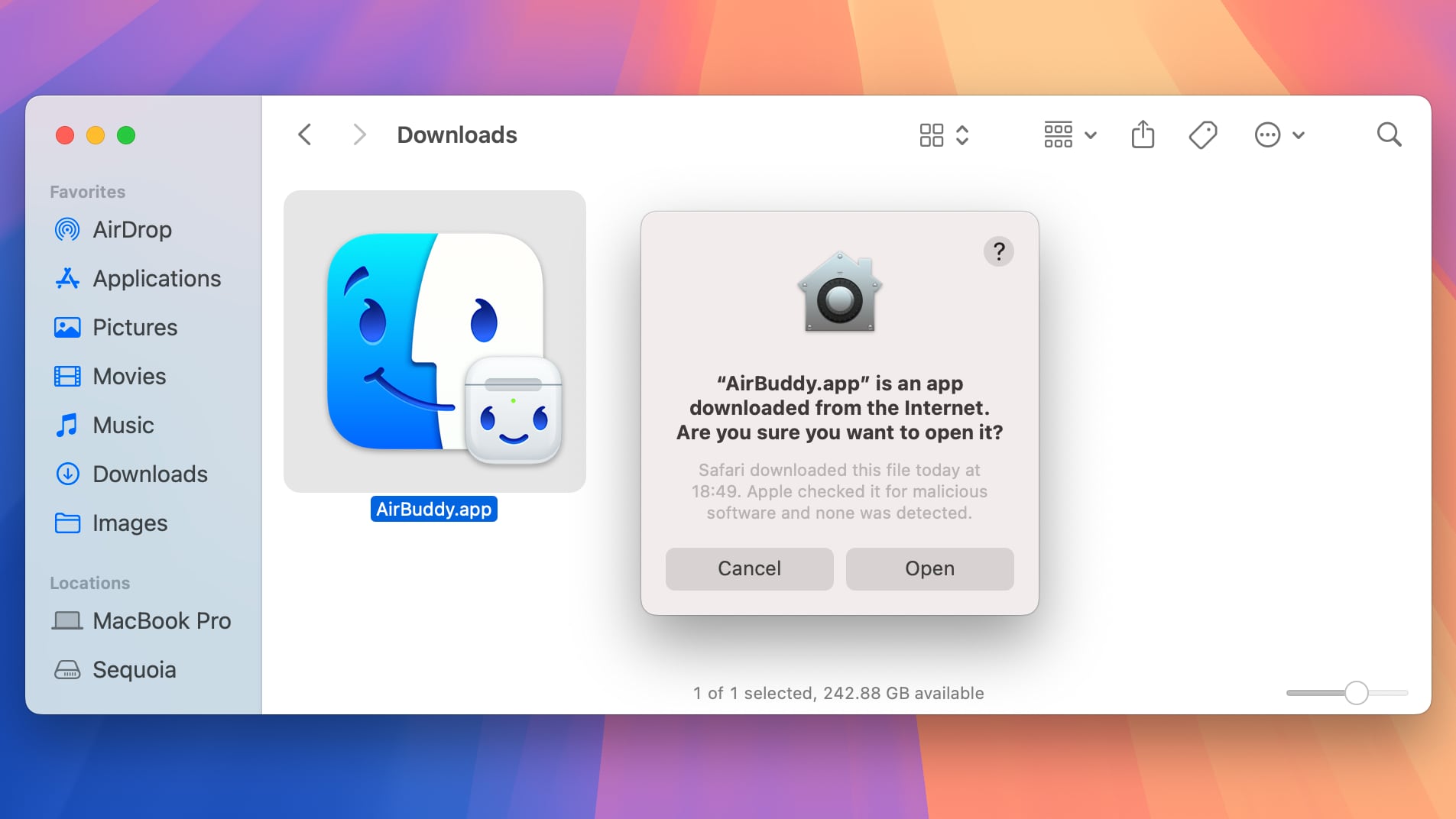1456x819 pixels.
Task: Expand the Group By dropdown
Action: 1070,135
